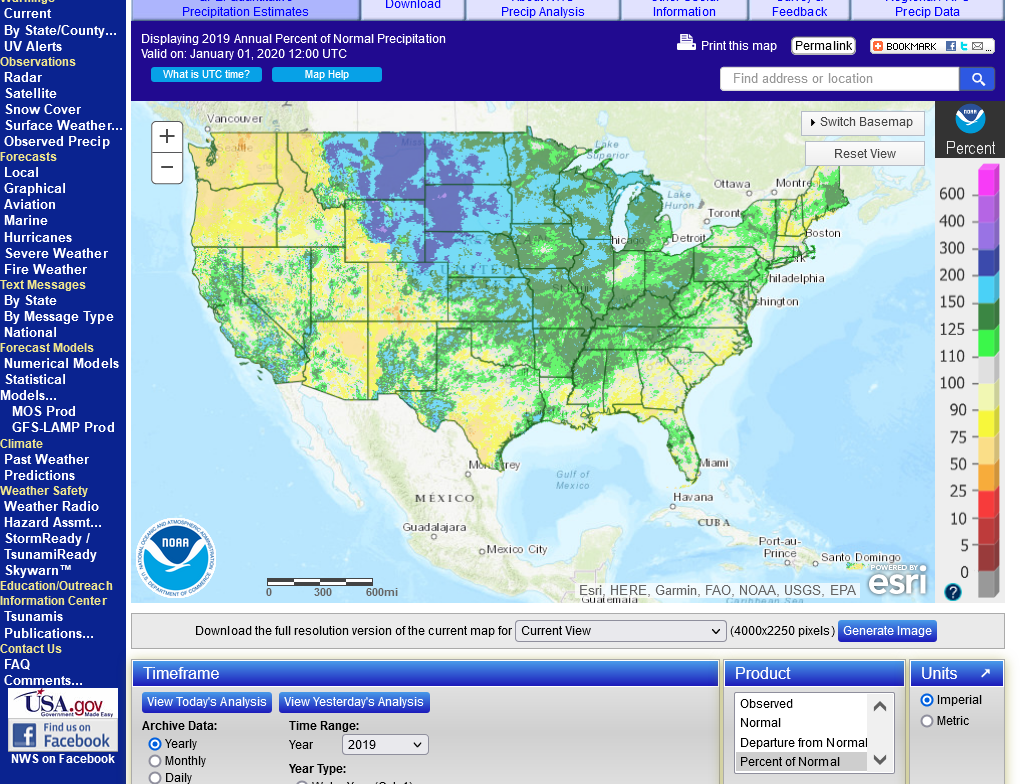This screenshot has width=1020, height=784.
Task: Open the FAQ sidebar link
Action: pos(17,664)
